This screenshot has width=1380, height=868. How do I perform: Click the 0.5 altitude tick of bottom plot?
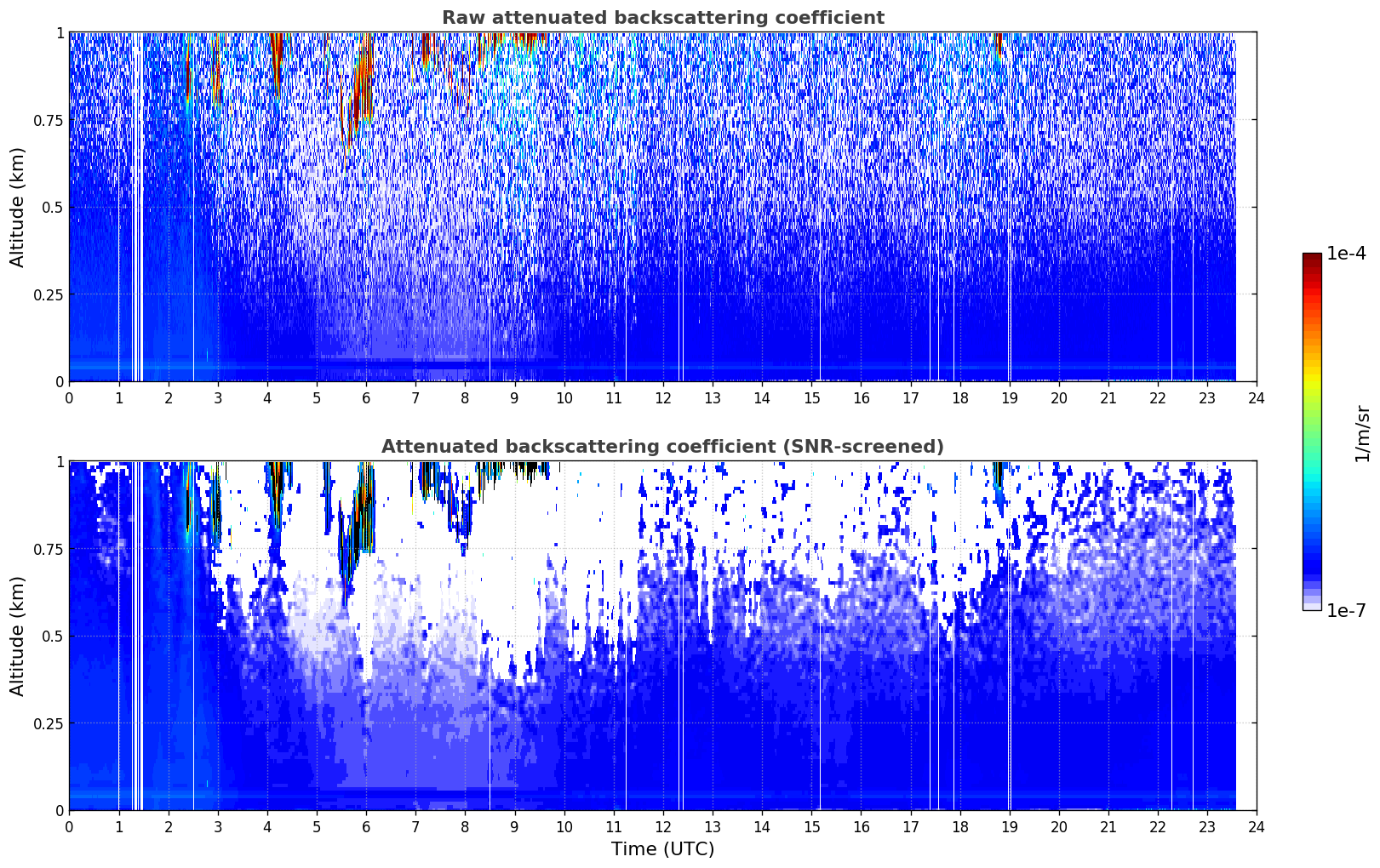[x=53, y=636]
